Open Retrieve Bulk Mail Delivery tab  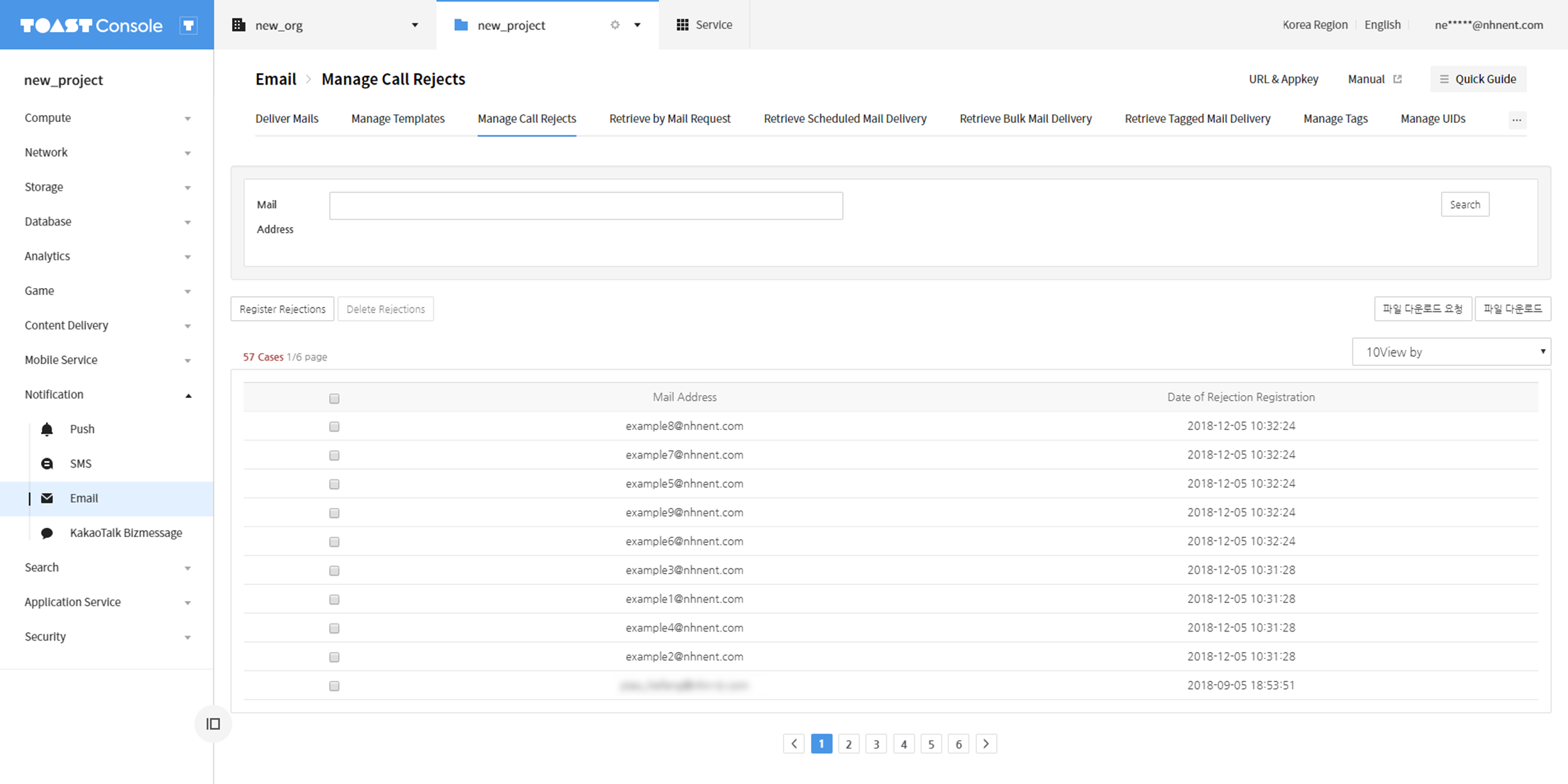coord(1025,118)
